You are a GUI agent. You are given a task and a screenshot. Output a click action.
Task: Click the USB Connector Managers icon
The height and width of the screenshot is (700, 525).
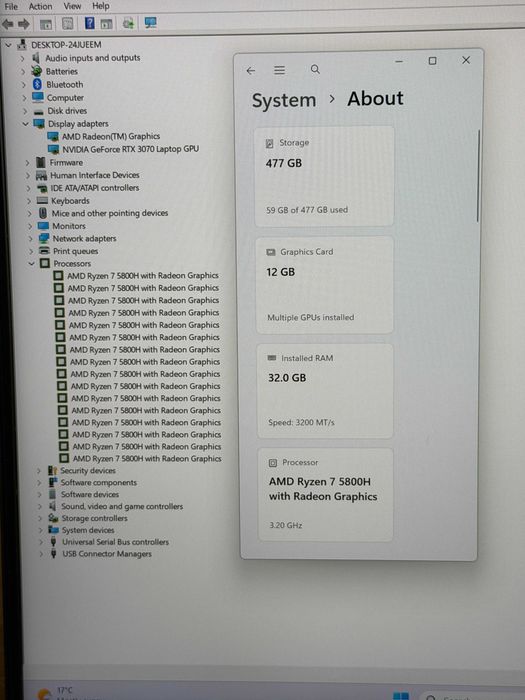click(x=54, y=554)
